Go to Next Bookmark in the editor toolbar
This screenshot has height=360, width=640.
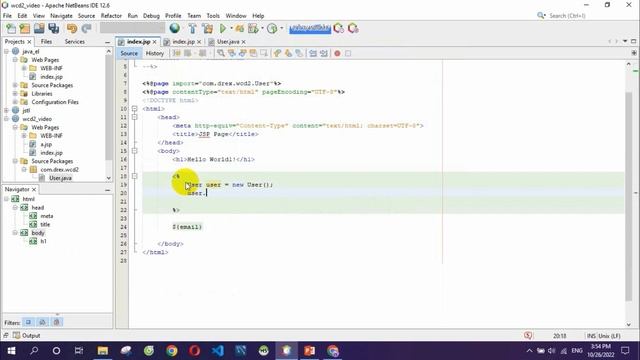tap(288, 53)
